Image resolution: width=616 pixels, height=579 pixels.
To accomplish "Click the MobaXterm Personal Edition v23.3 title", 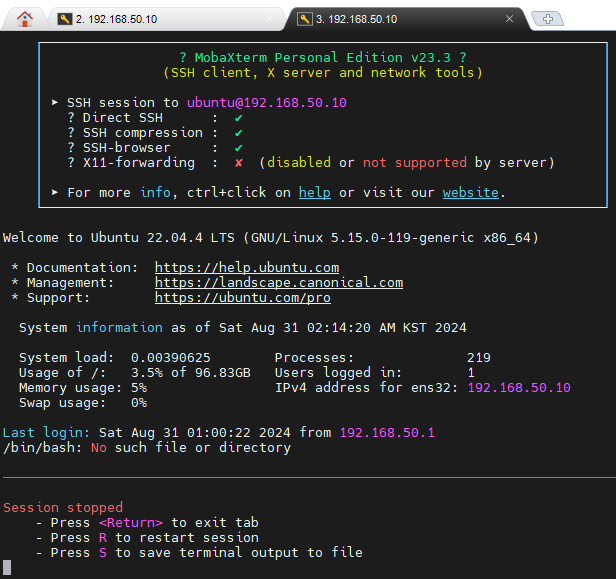I will click(323, 58).
